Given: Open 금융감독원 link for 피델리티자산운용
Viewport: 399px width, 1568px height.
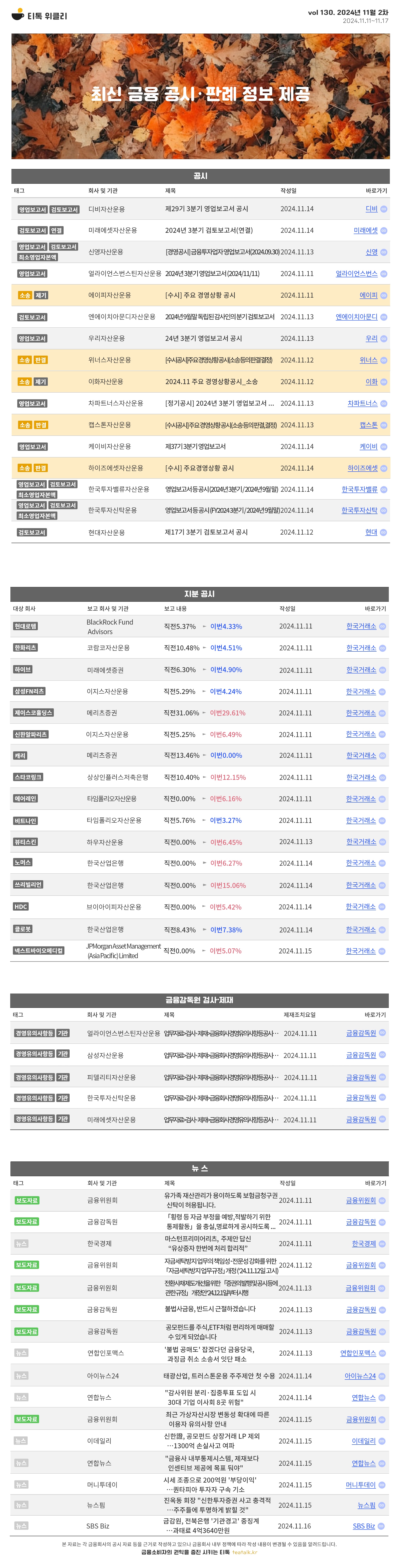Looking at the screenshot, I should (x=361, y=1077).
